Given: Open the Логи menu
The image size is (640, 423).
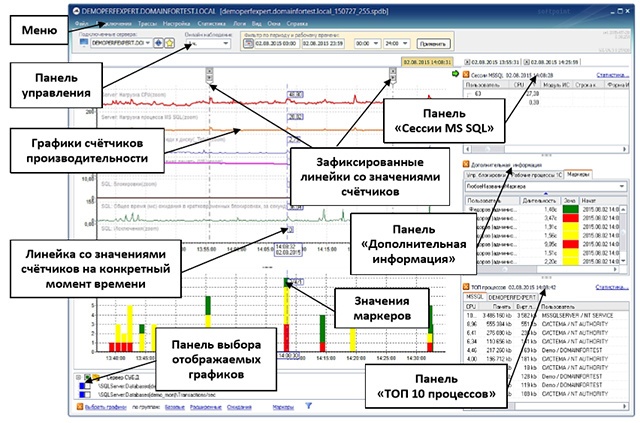Looking at the screenshot, I should 239,24.
